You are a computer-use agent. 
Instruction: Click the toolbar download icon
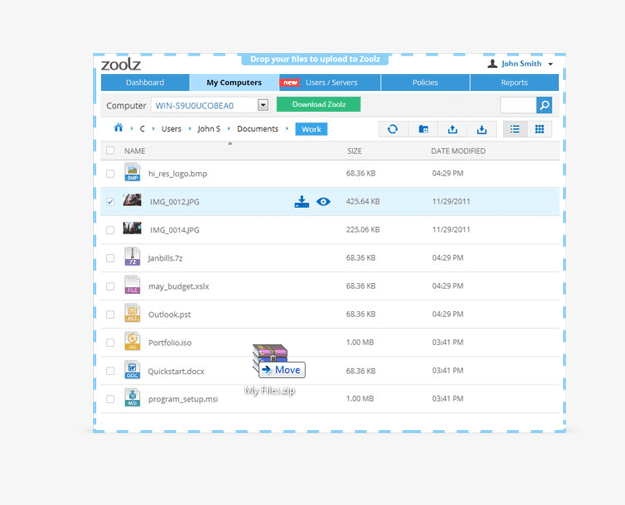pyautogui.click(x=482, y=129)
